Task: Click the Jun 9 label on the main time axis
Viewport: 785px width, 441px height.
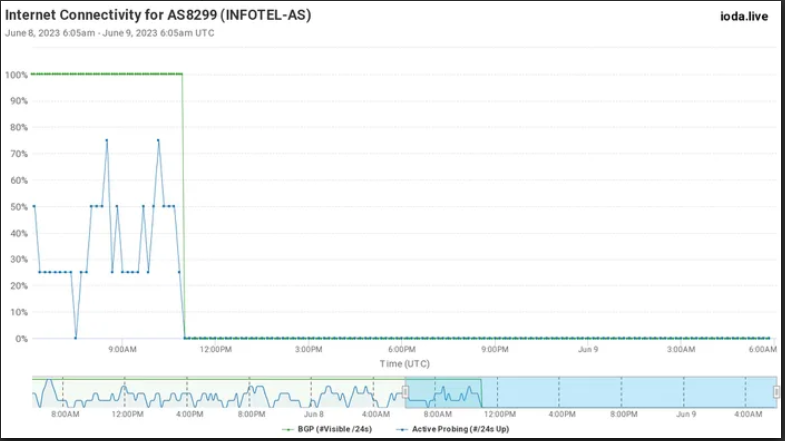Action: (x=589, y=349)
